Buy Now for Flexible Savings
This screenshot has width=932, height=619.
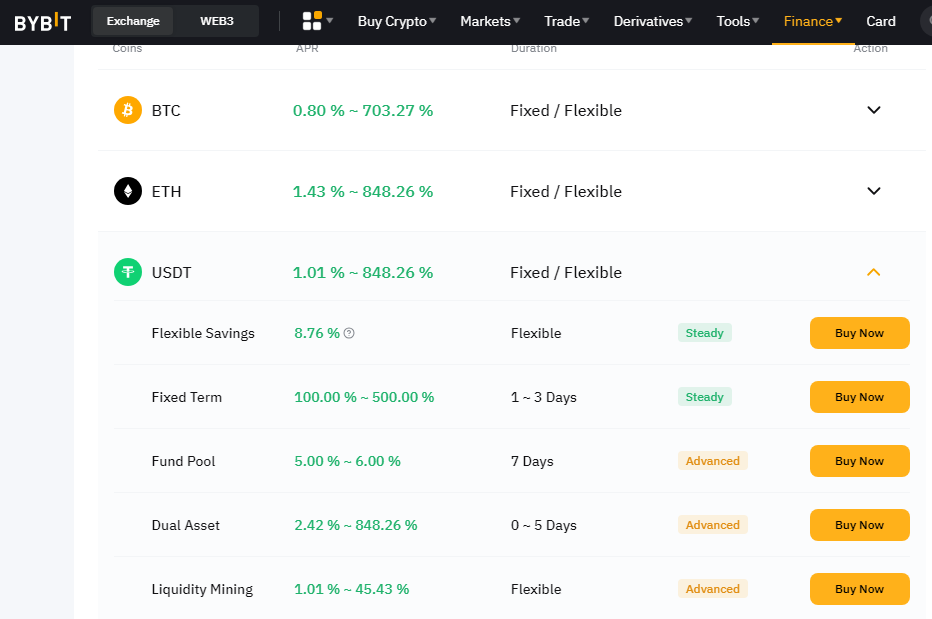point(859,333)
